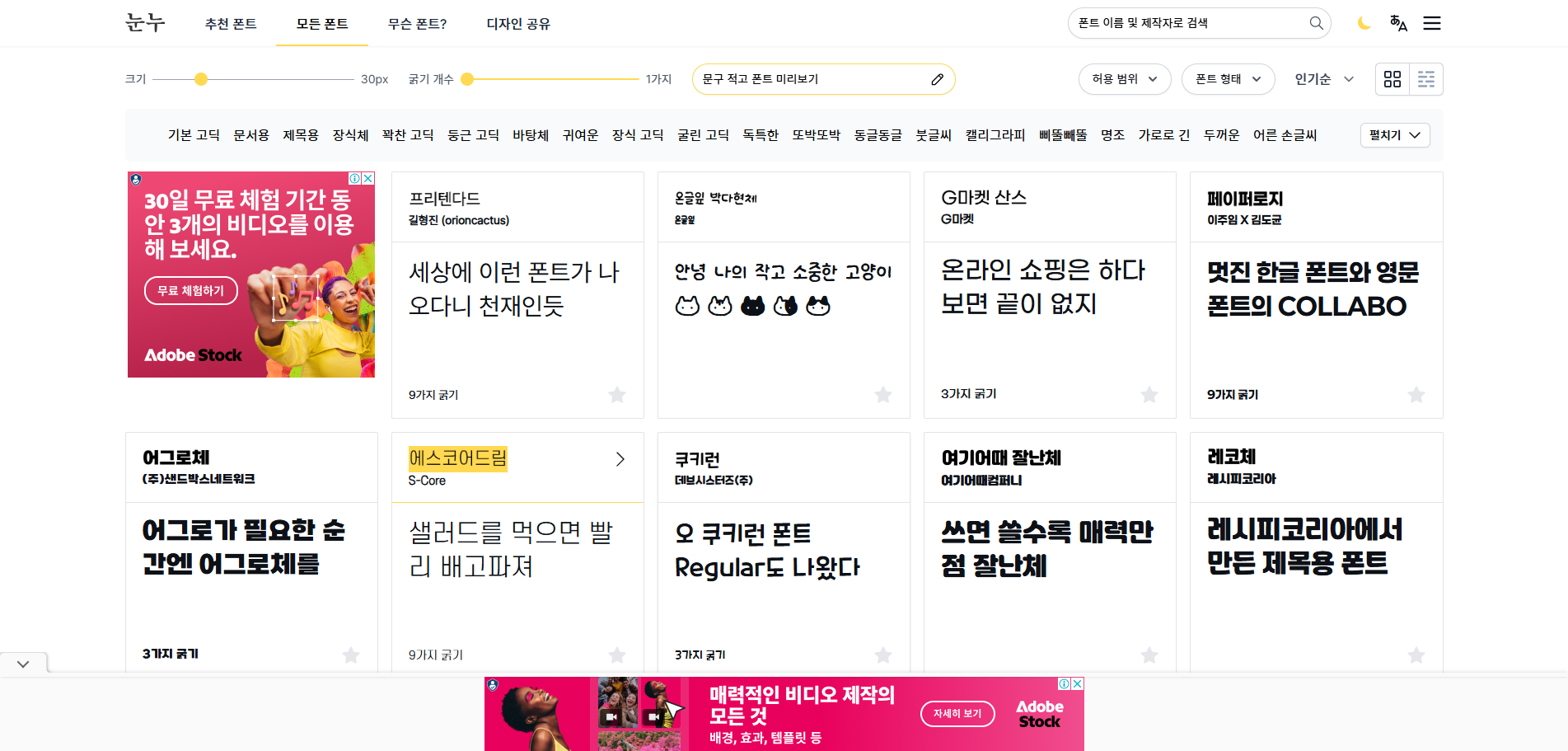Viewport: 1568px width, 751px height.
Task: Go to 모든 폰트 tab
Action: [x=322, y=24]
